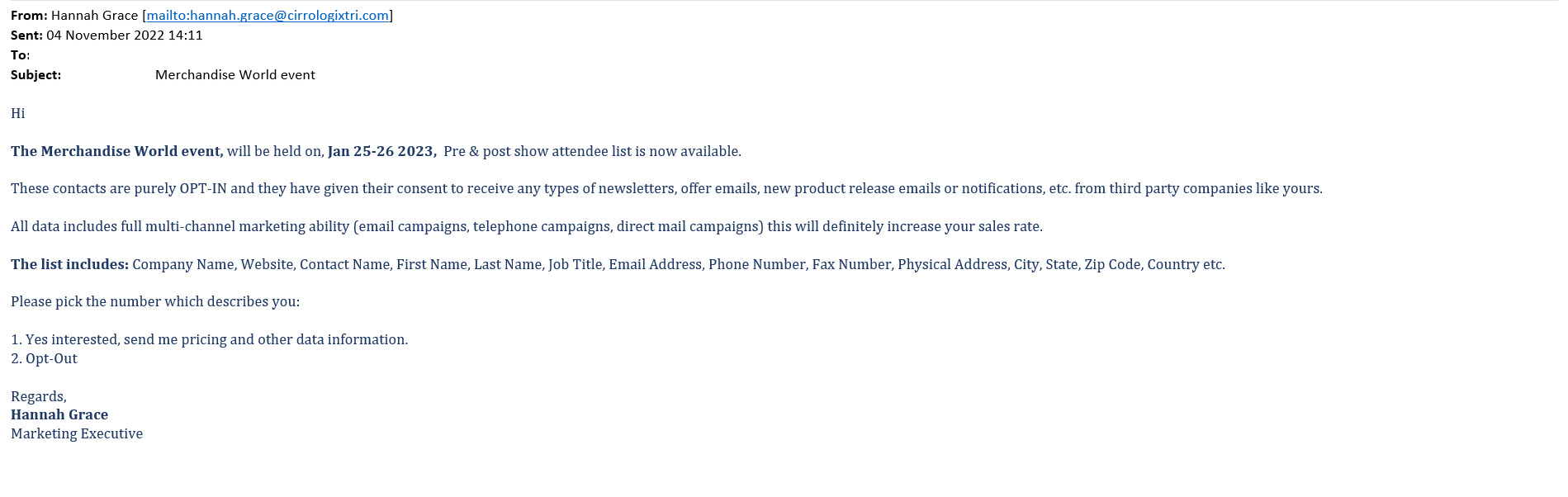Click the Zip Code, Country etc. text

tap(1154, 264)
